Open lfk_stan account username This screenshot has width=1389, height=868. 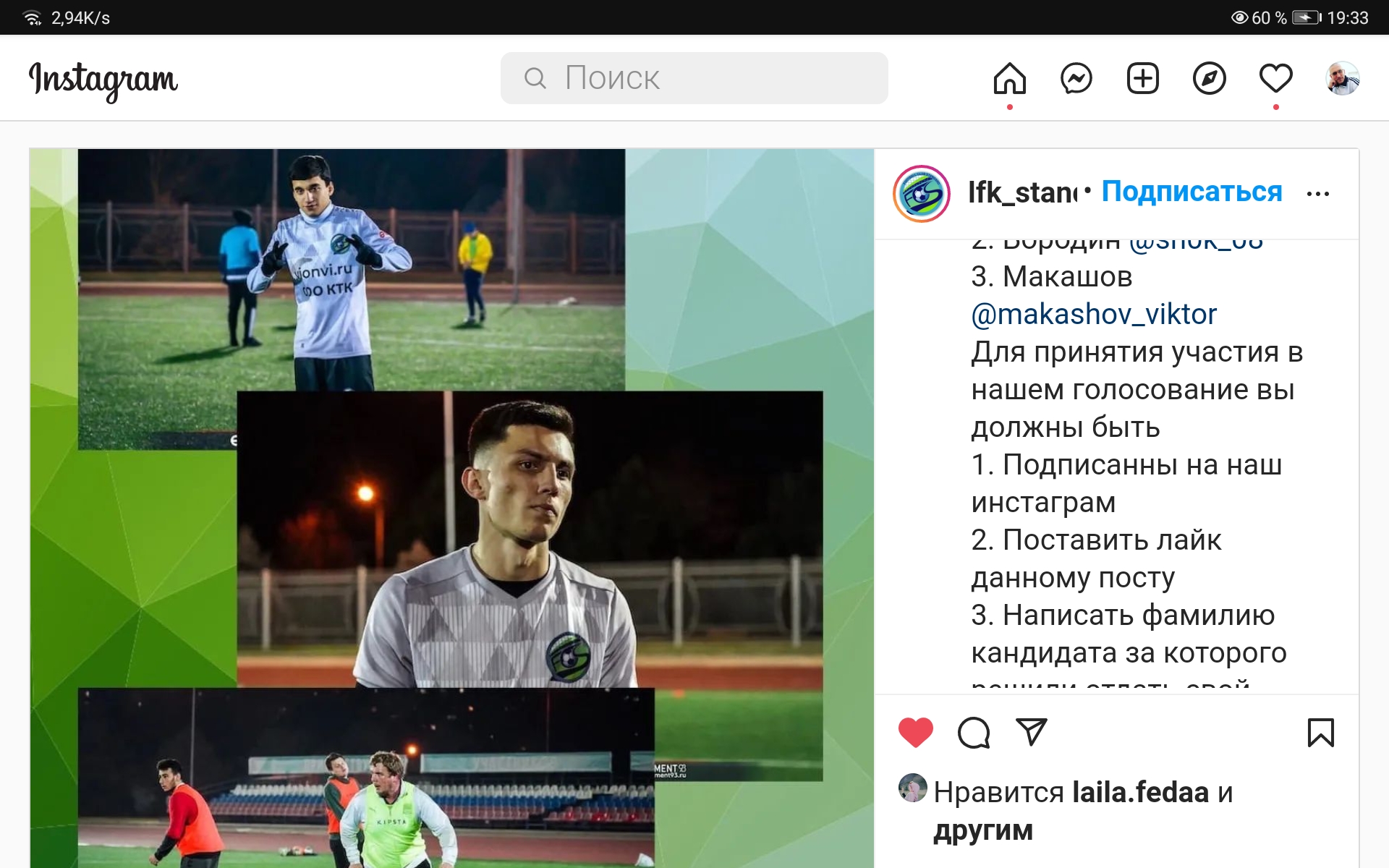coord(1022,192)
